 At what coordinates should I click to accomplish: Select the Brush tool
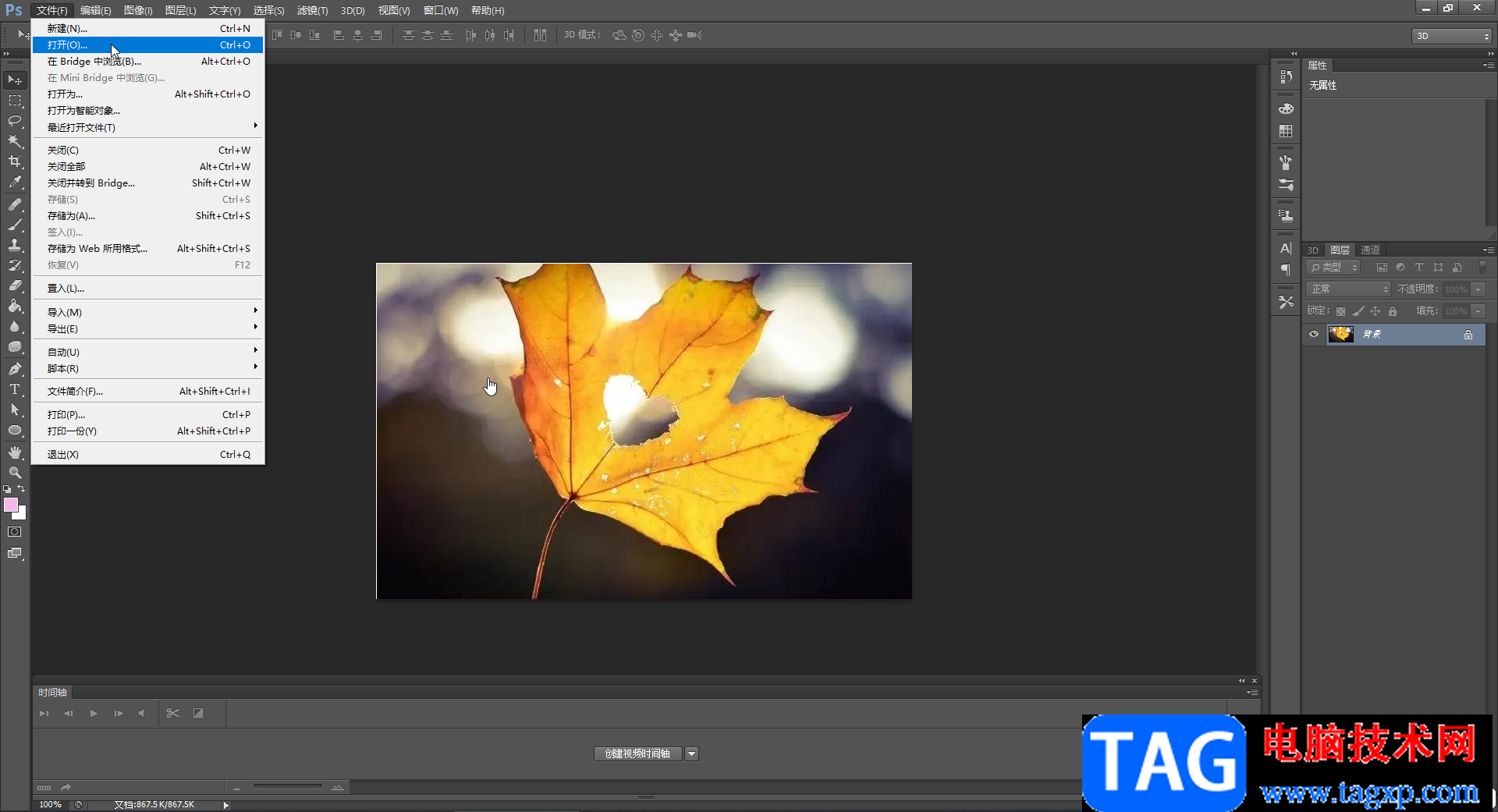[x=15, y=225]
